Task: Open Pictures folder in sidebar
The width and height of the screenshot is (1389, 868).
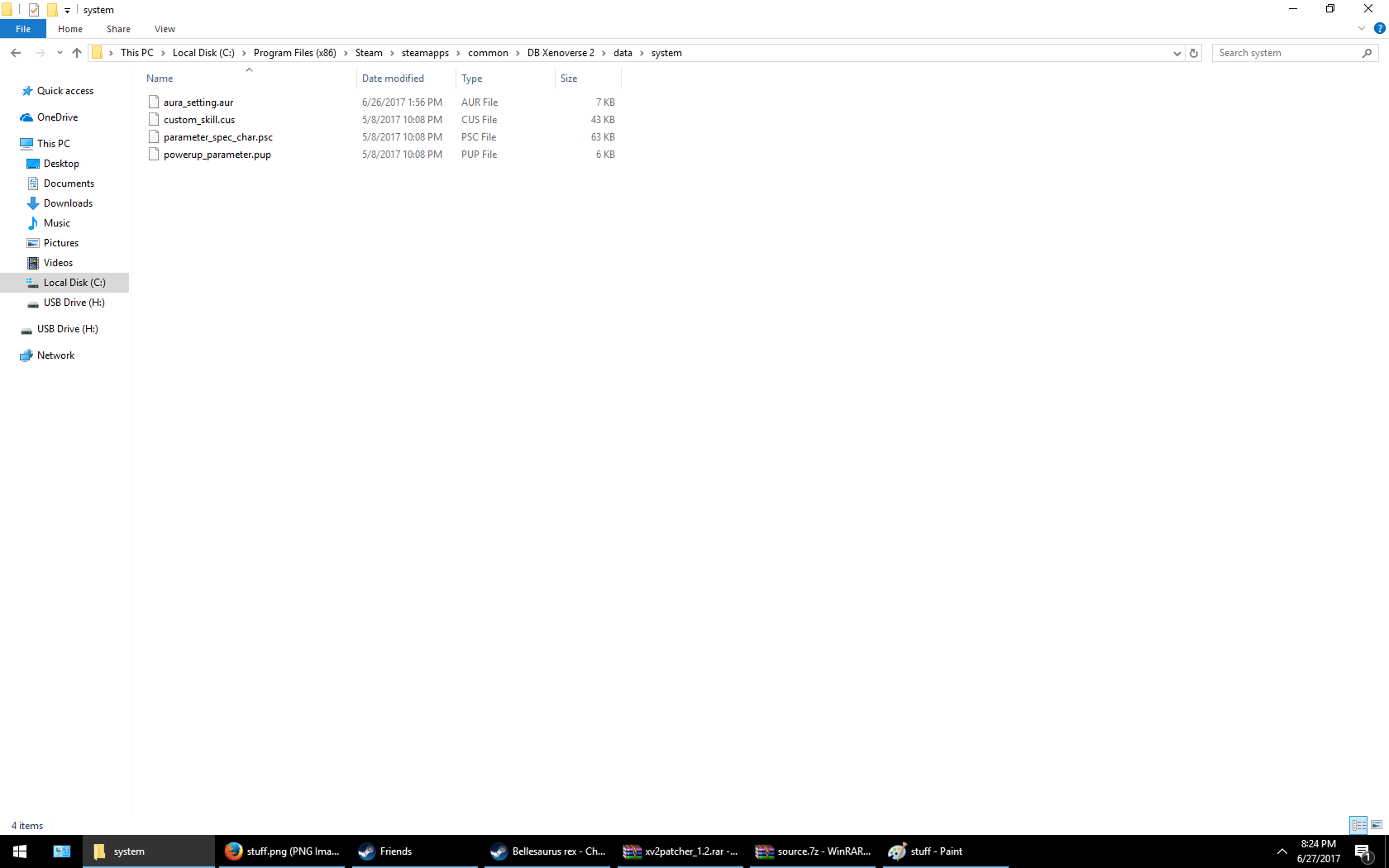Action: tap(61, 243)
